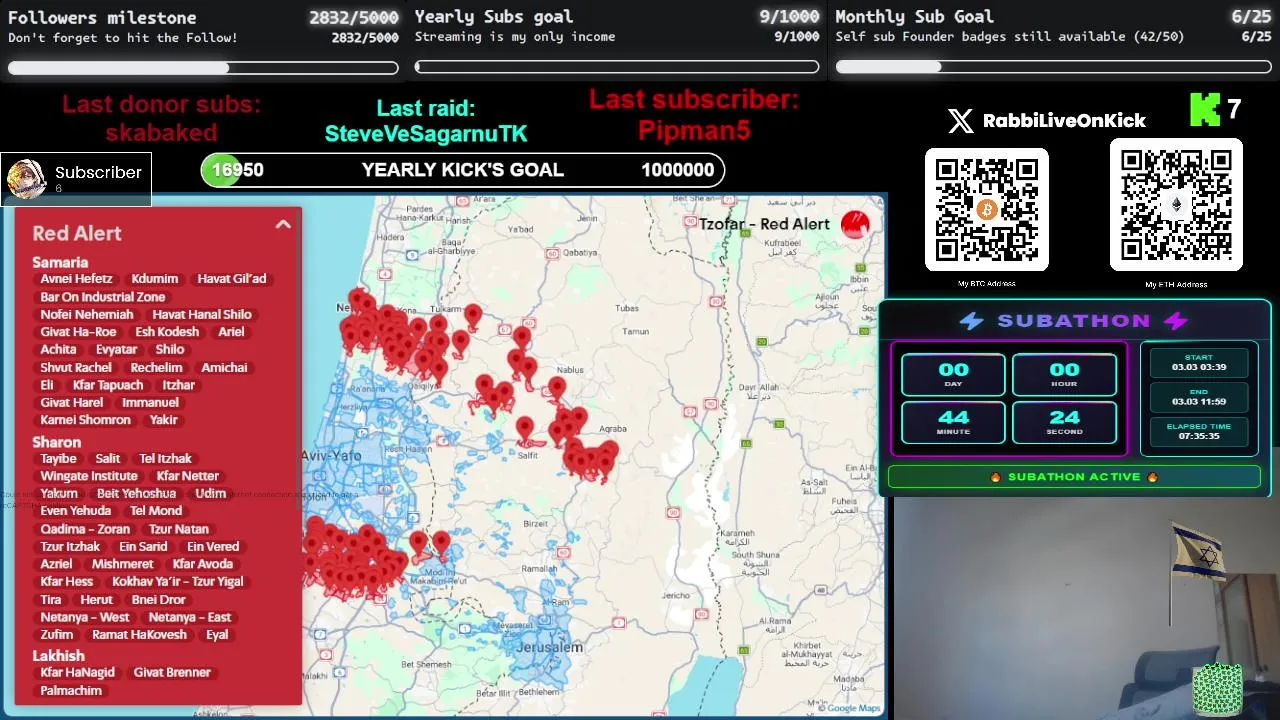Click the Followers milestone progress bar
The image size is (1280, 720).
click(203, 68)
